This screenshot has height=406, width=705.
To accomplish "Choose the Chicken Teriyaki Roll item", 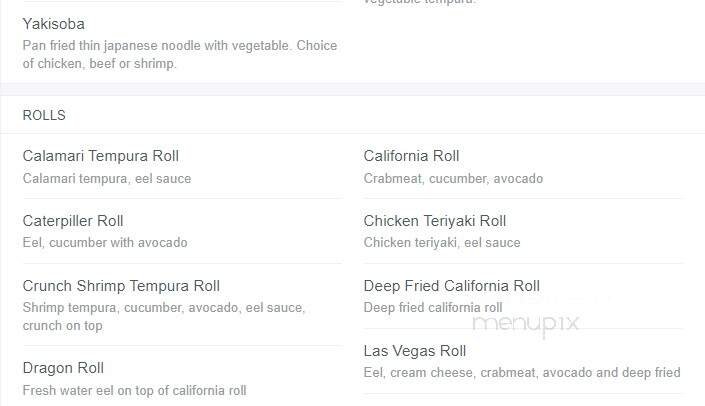I will 435,221.
